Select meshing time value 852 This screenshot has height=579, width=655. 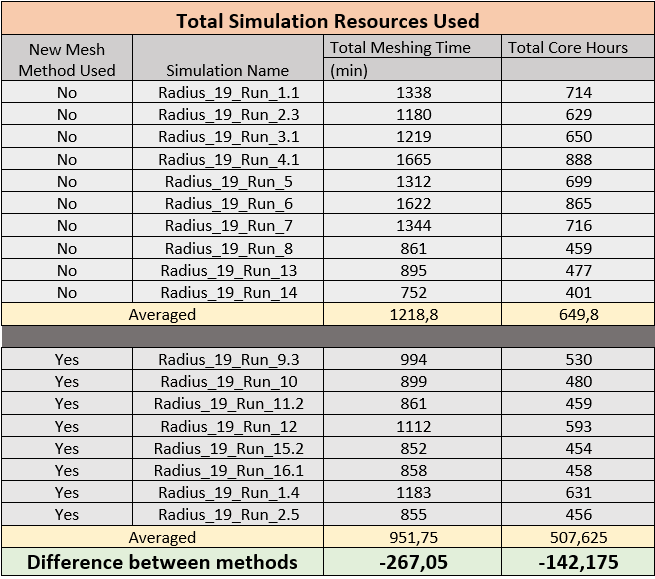point(414,448)
